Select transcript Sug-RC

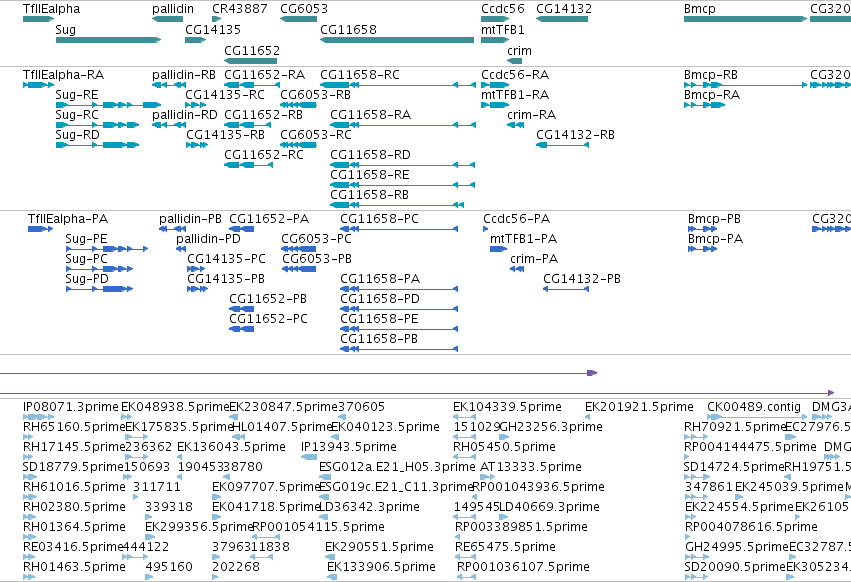[x=97, y=125]
